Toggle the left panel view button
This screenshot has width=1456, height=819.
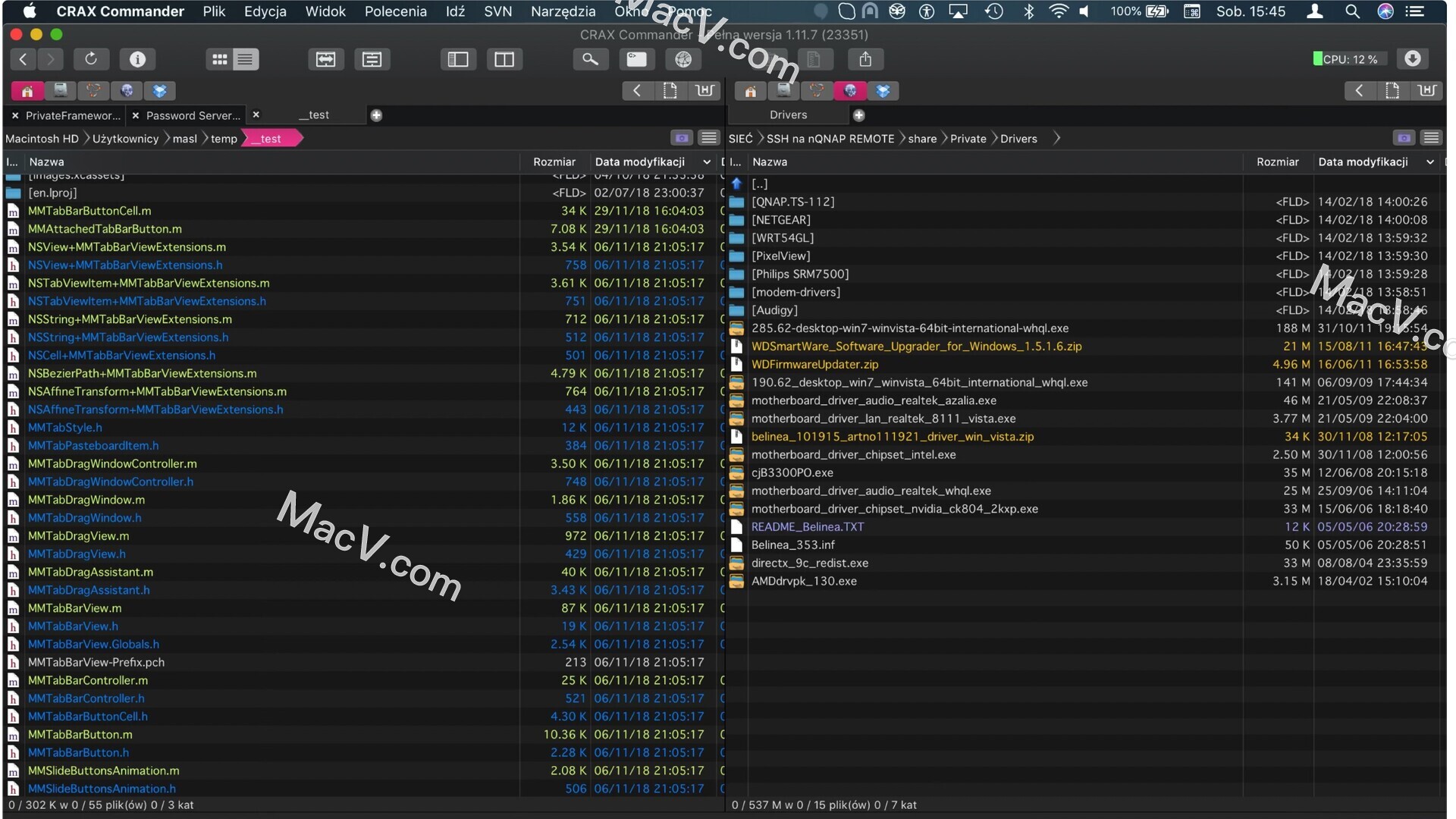point(459,58)
